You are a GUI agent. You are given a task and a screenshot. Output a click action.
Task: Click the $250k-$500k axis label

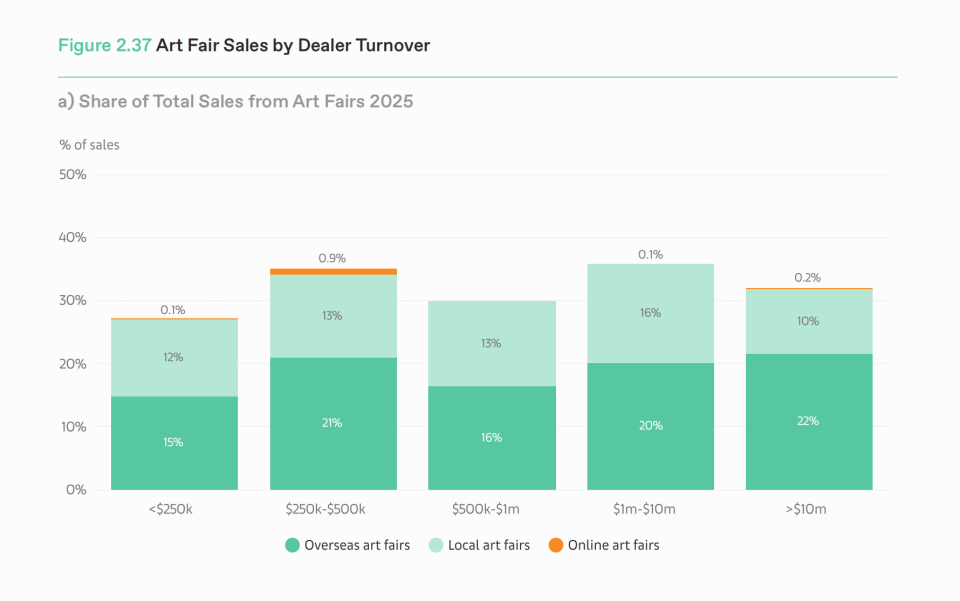pos(325,509)
